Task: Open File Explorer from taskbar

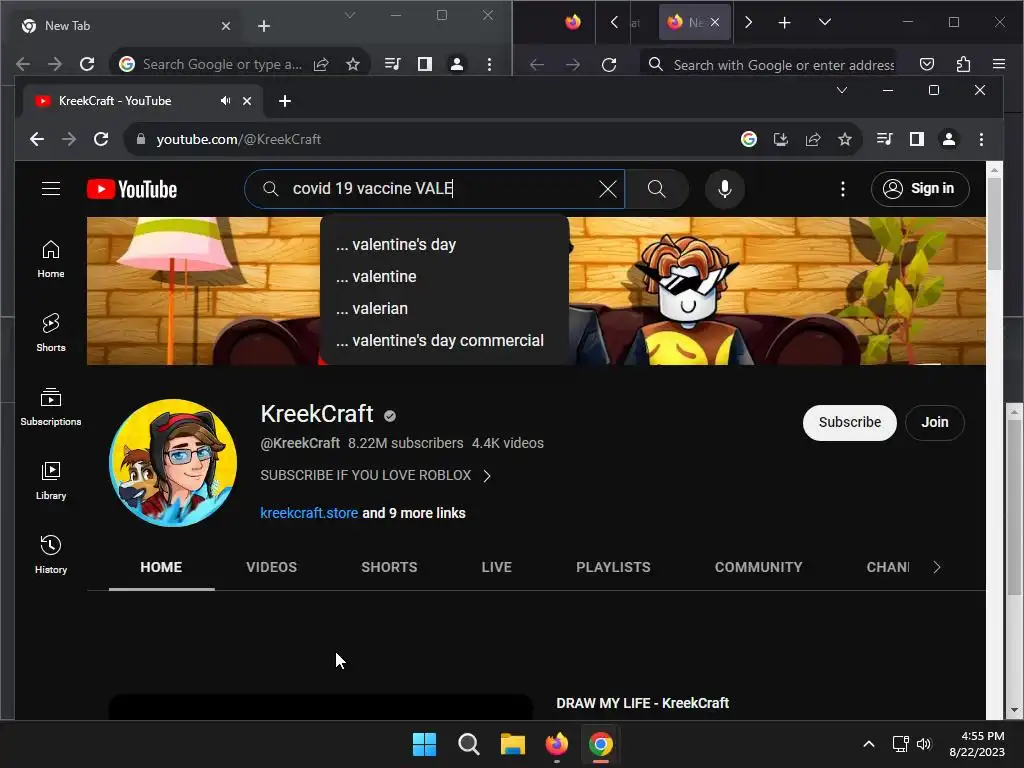Action: coord(513,744)
